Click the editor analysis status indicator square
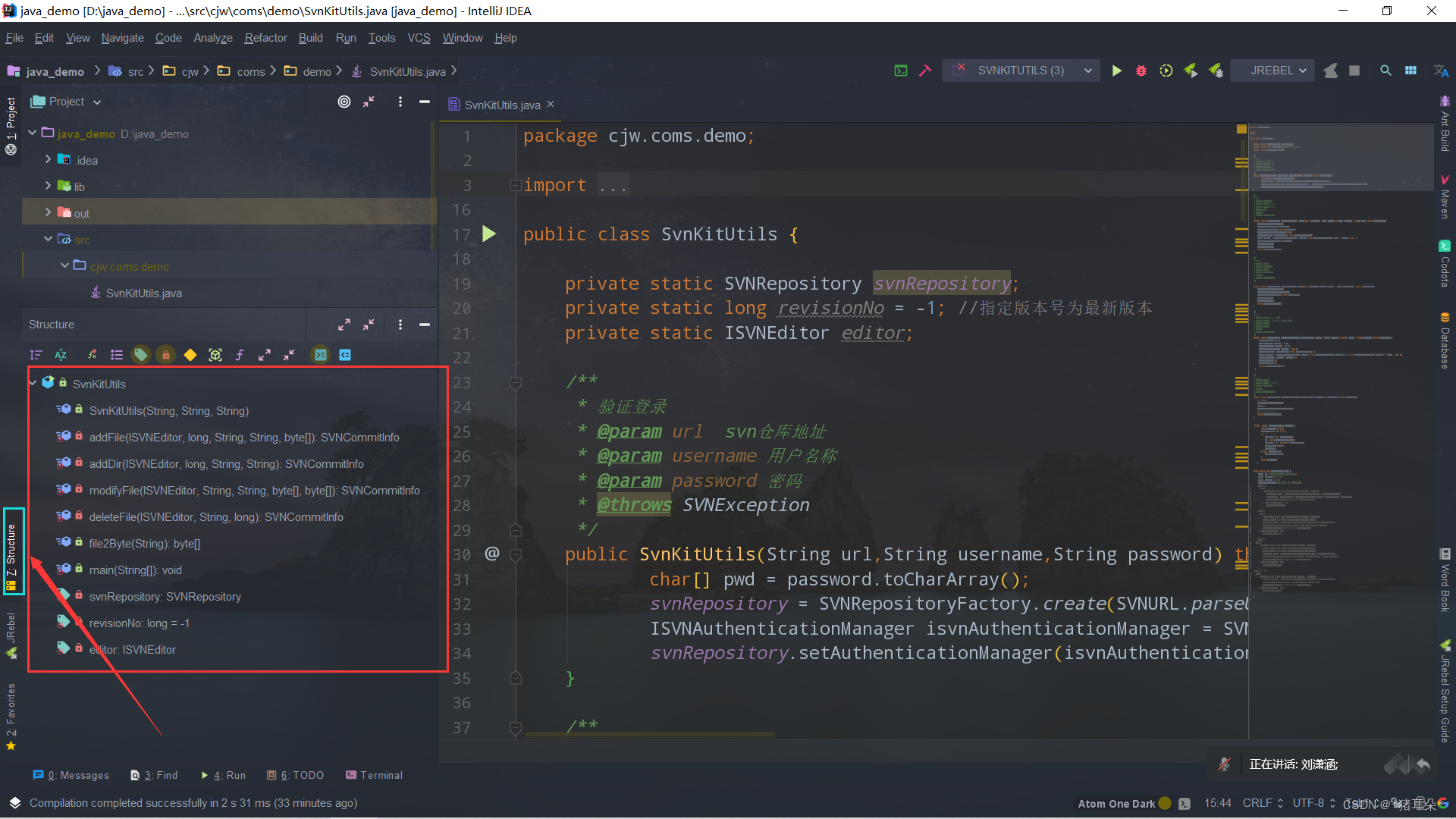 pos(1241,130)
